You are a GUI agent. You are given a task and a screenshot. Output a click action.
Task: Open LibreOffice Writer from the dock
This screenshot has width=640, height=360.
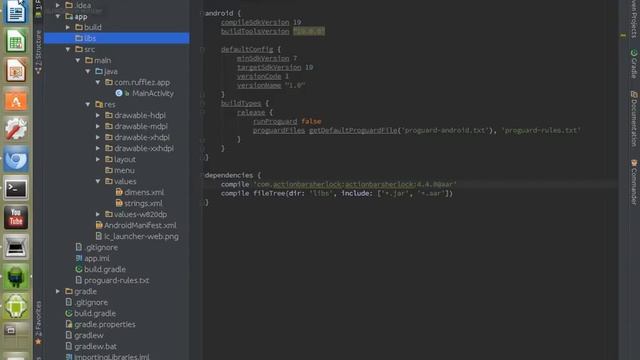[16, 11]
